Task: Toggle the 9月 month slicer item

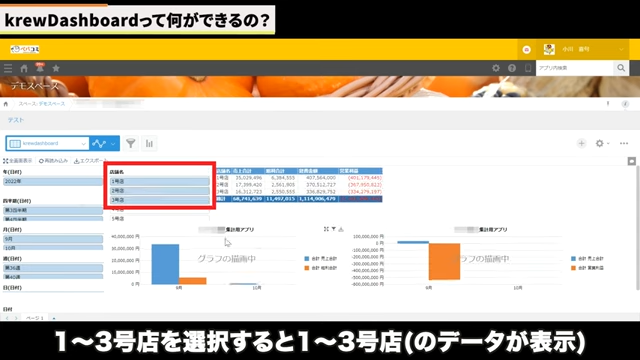Action: (53, 239)
